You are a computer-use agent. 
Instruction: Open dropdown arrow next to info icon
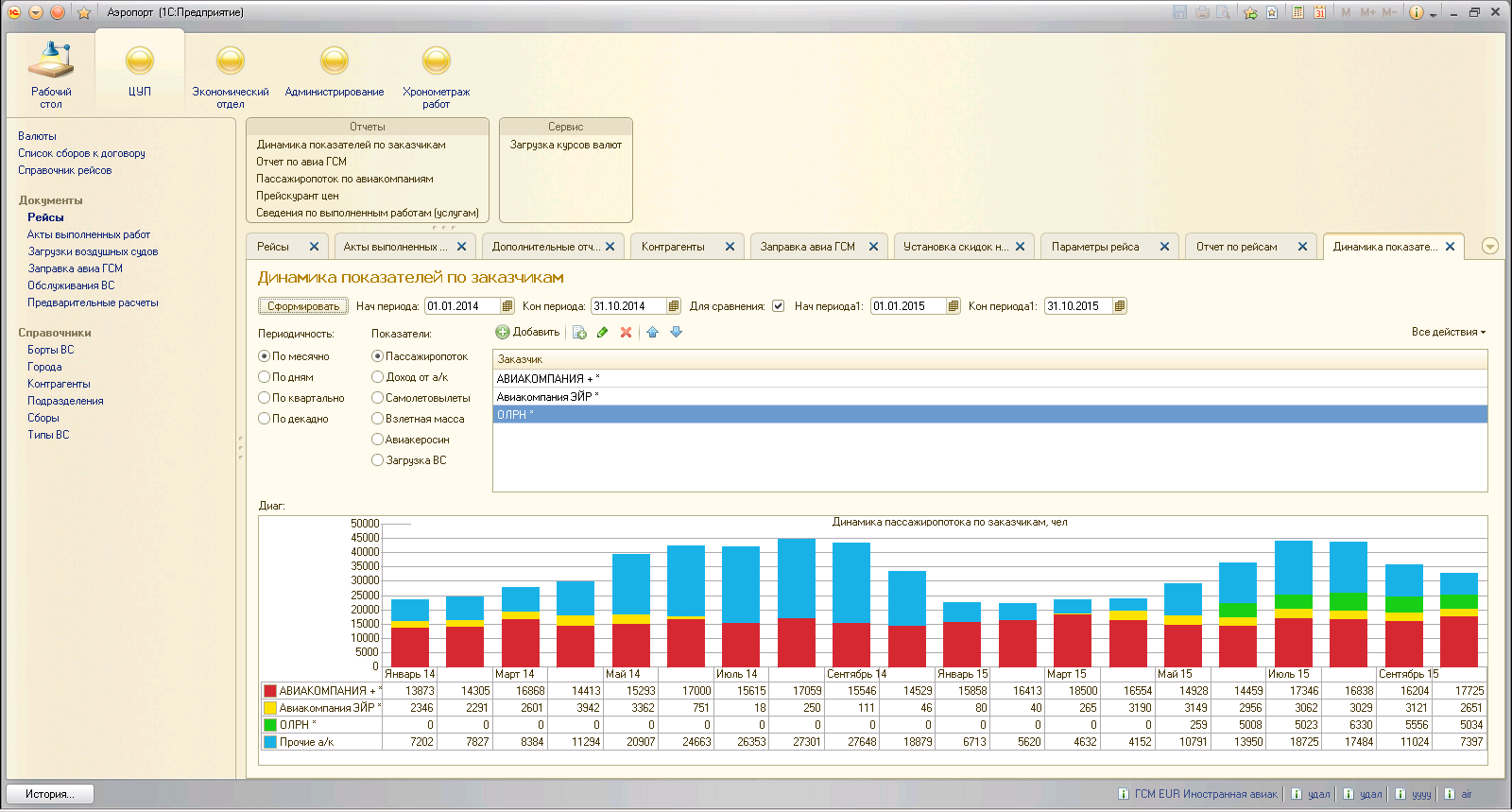tap(1434, 14)
